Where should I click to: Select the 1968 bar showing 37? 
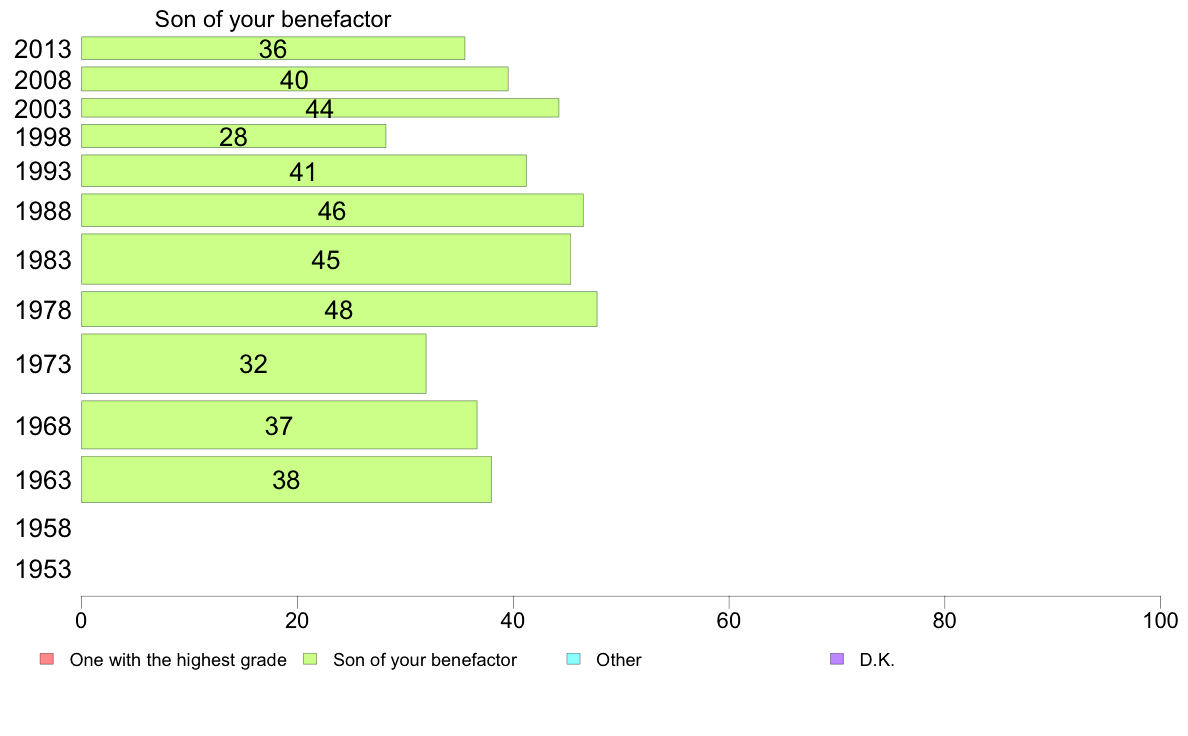pos(279,424)
